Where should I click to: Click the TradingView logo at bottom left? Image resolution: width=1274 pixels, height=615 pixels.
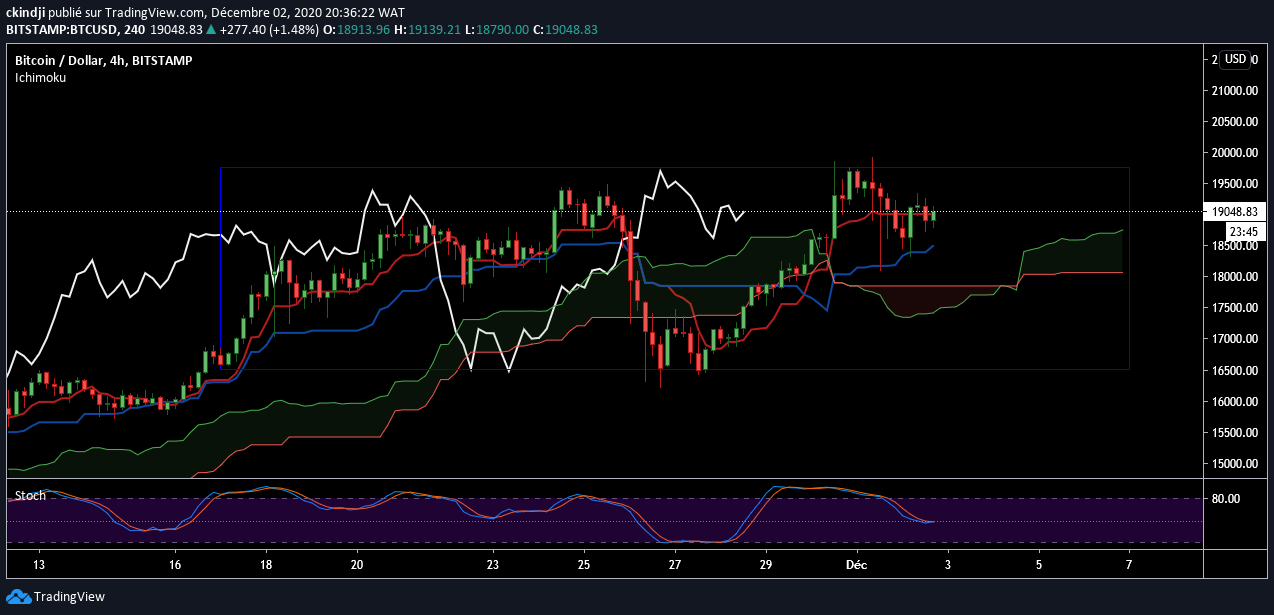(x=55, y=596)
